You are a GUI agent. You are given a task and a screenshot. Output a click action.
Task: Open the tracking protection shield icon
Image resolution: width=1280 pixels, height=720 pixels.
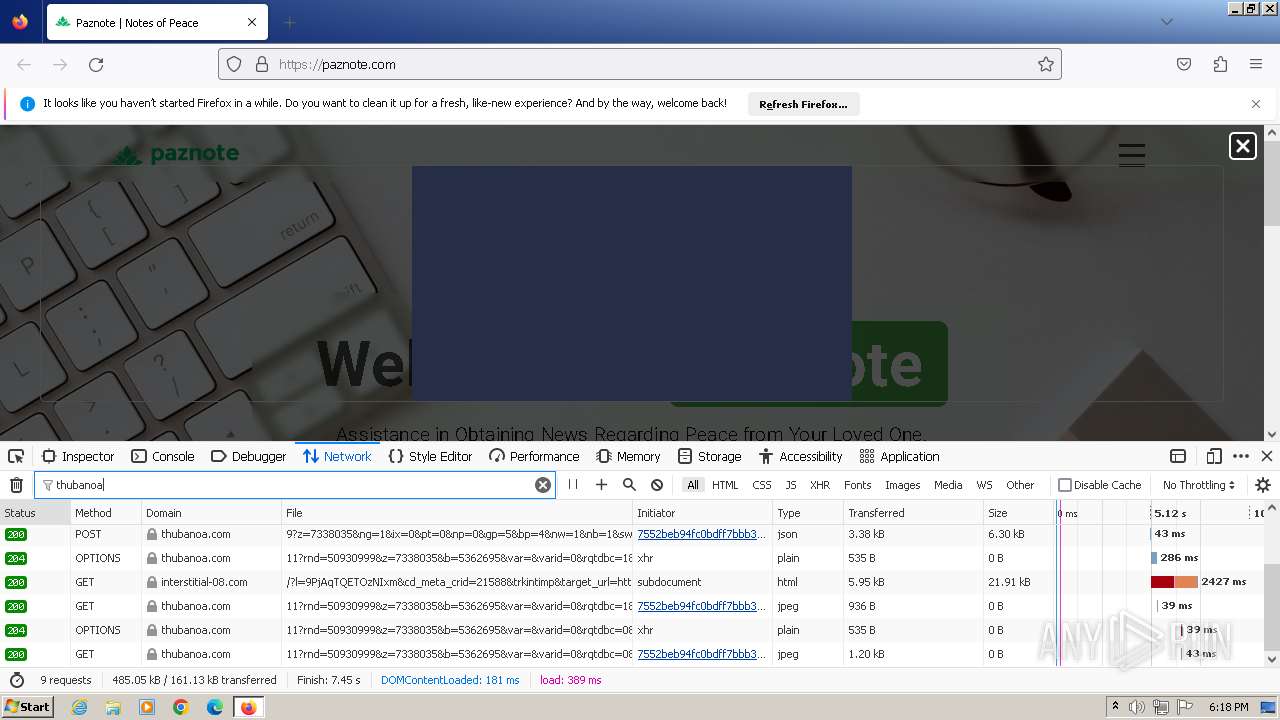(x=234, y=64)
